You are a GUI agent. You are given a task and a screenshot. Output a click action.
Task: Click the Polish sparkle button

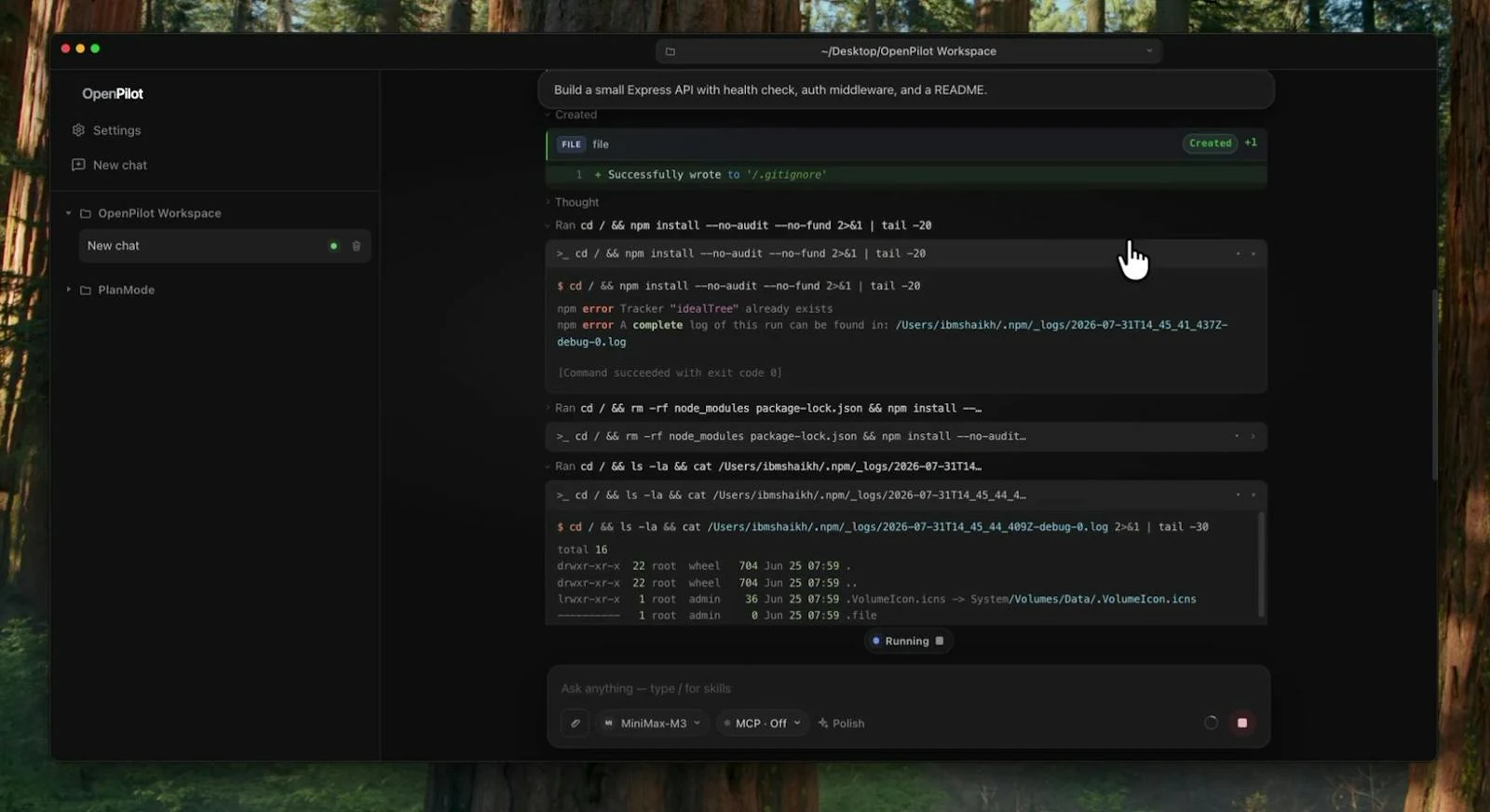tap(841, 724)
